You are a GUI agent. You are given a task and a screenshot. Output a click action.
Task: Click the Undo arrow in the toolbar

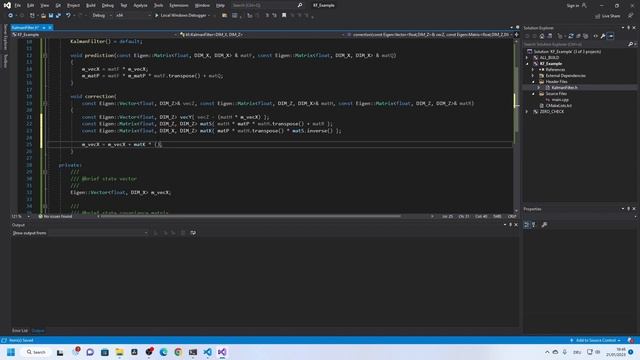68,16
